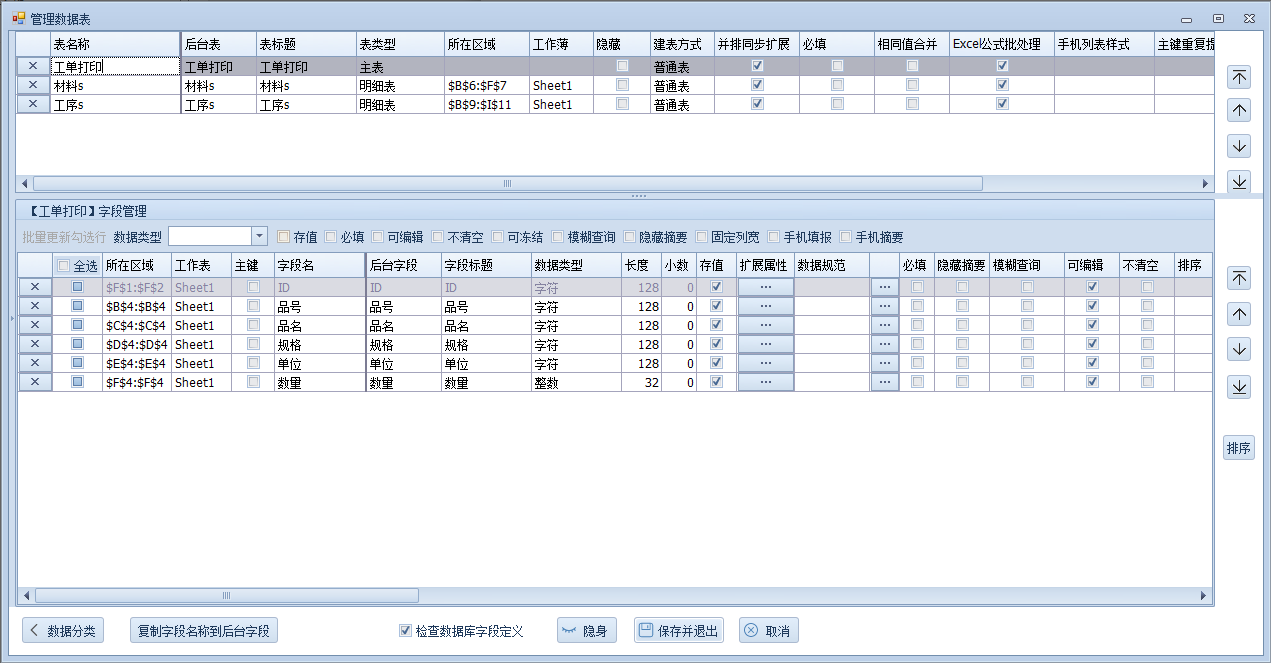
Task: Open 数据规范 ellipsis for 品名 field
Action: coord(884,325)
